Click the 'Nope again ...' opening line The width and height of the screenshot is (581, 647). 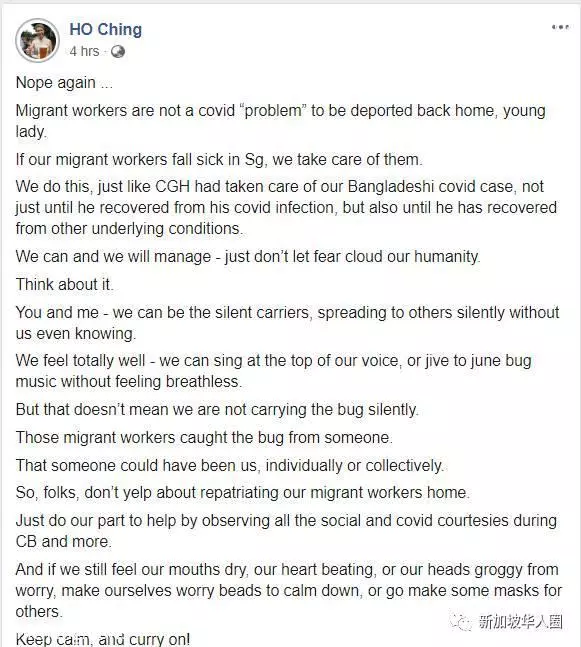(x=64, y=83)
